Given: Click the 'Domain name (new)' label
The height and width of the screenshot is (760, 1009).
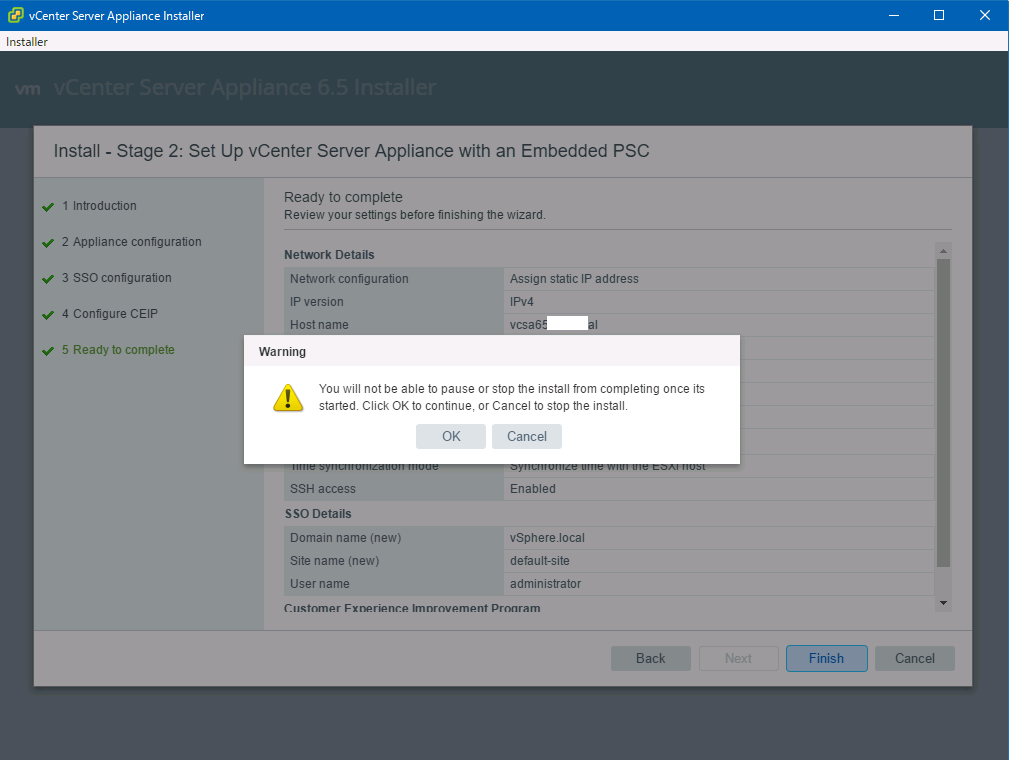Looking at the screenshot, I should 345,538.
